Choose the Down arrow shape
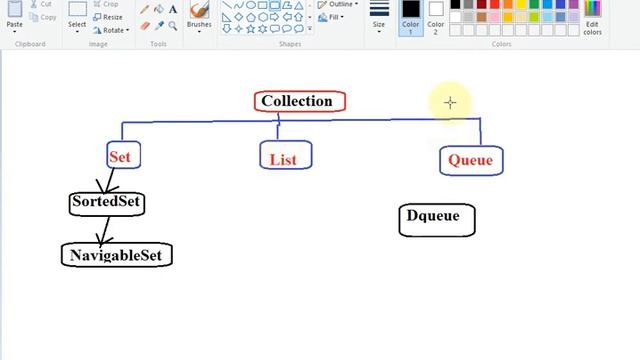640x360 pixels. [227, 29]
